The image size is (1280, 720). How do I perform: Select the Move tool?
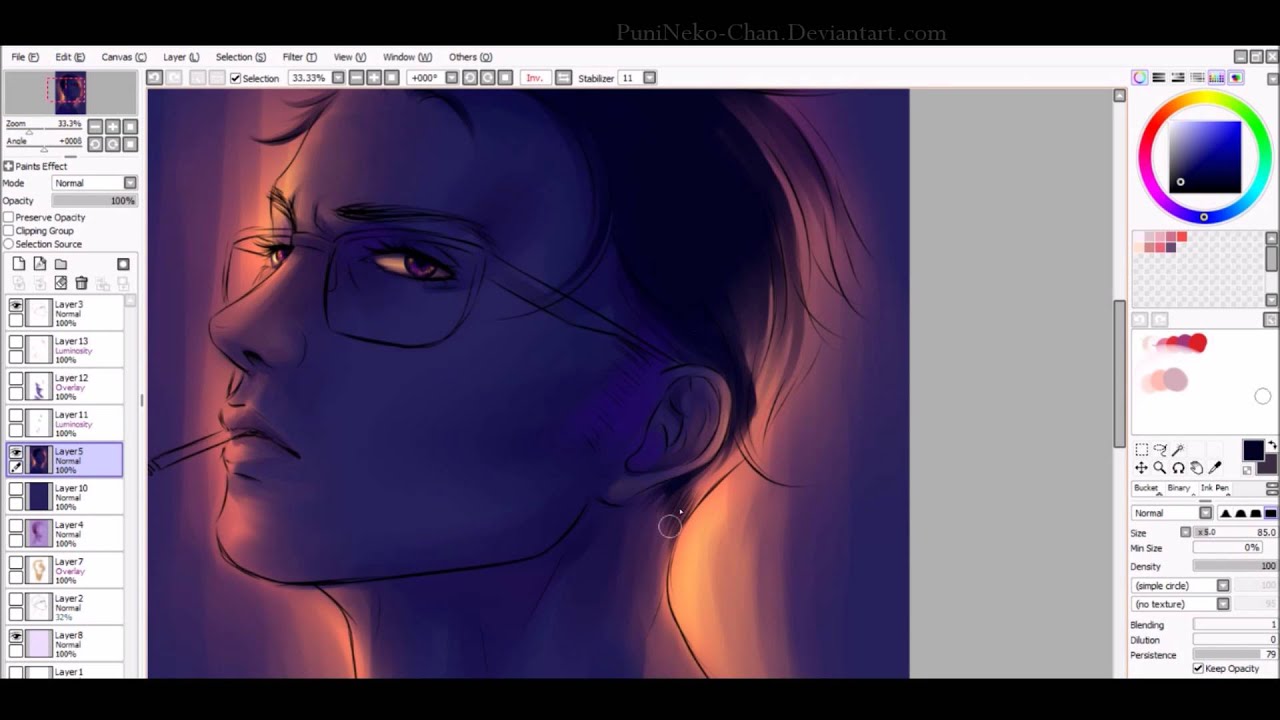click(x=1141, y=468)
